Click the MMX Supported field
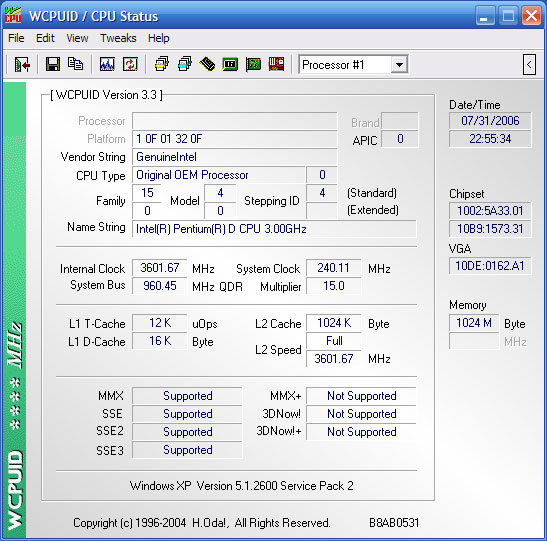547x541 pixels. point(187,396)
